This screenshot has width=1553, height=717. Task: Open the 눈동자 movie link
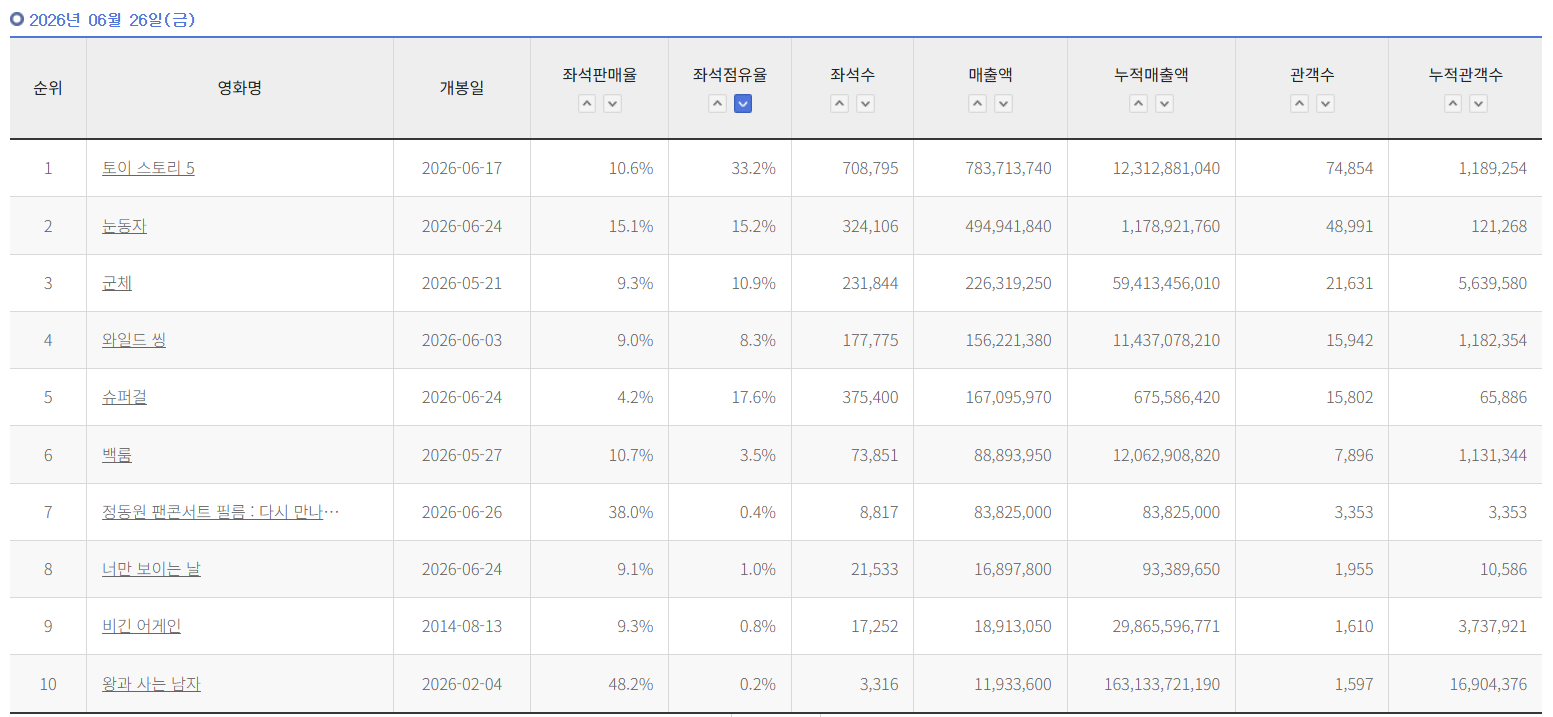pyautogui.click(x=124, y=226)
